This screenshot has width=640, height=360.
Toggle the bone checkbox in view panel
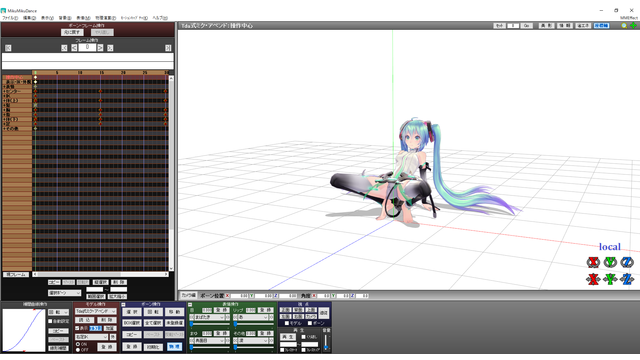point(310,323)
